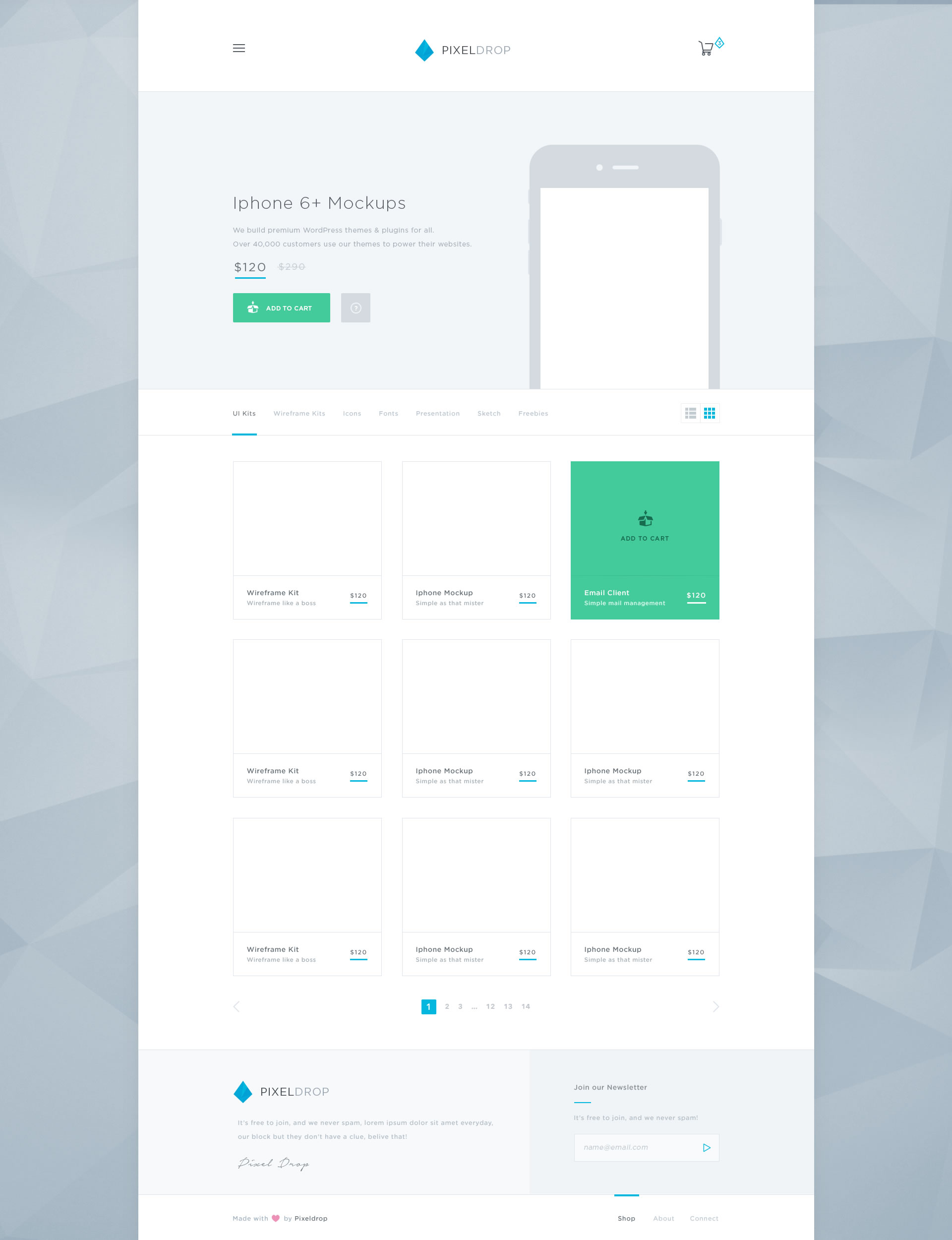Click the hamburger menu icon

coord(239,47)
